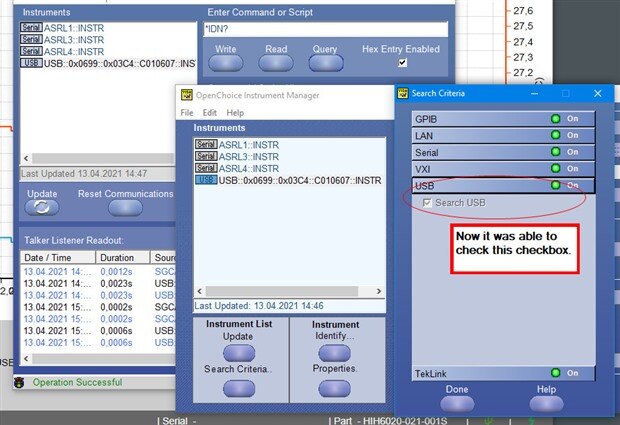620x425 pixels.
Task: Click the Query command button
Action: point(326,63)
